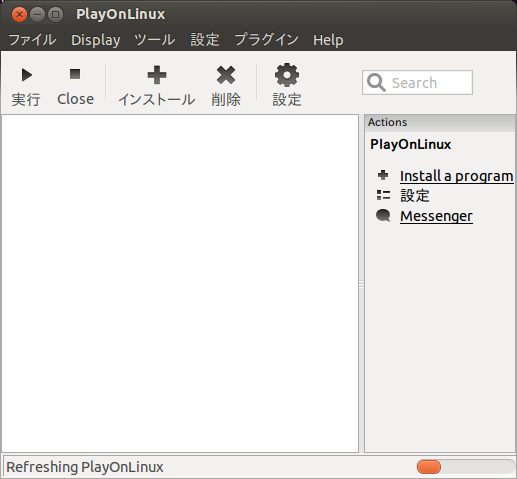Screen dimensions: 517x479
Task: Maximize the PlayOnLinux window
Action: 55,15
